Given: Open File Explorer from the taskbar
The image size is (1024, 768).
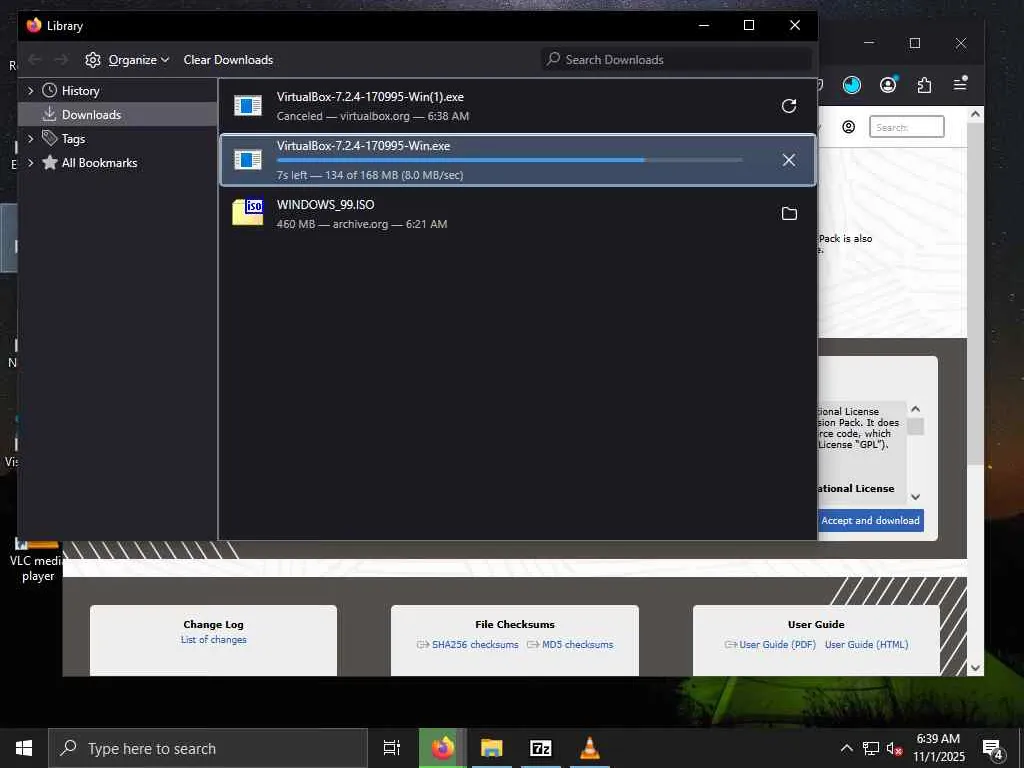Looking at the screenshot, I should [492, 748].
